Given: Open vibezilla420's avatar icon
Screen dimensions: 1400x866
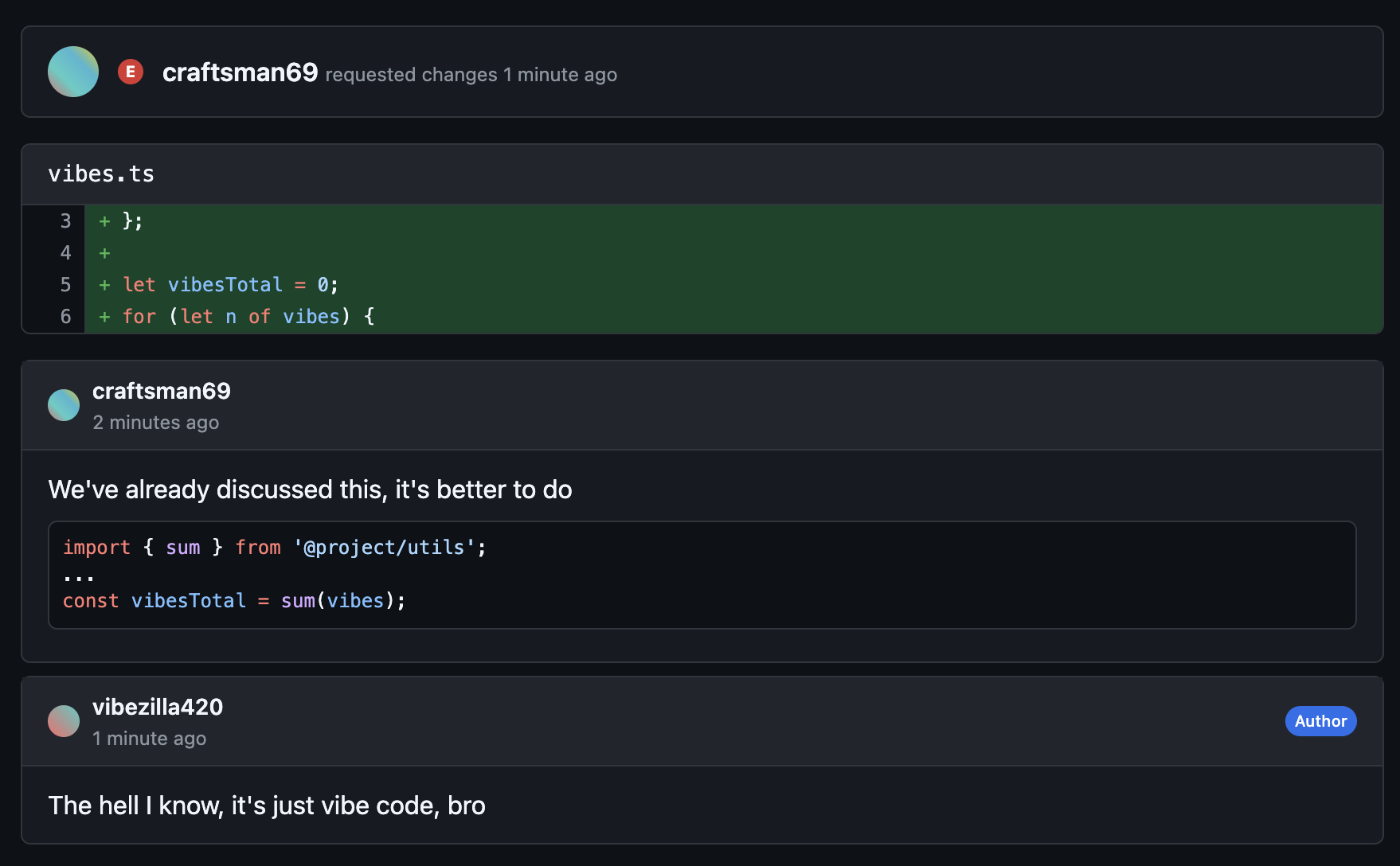Looking at the screenshot, I should coord(64,721).
